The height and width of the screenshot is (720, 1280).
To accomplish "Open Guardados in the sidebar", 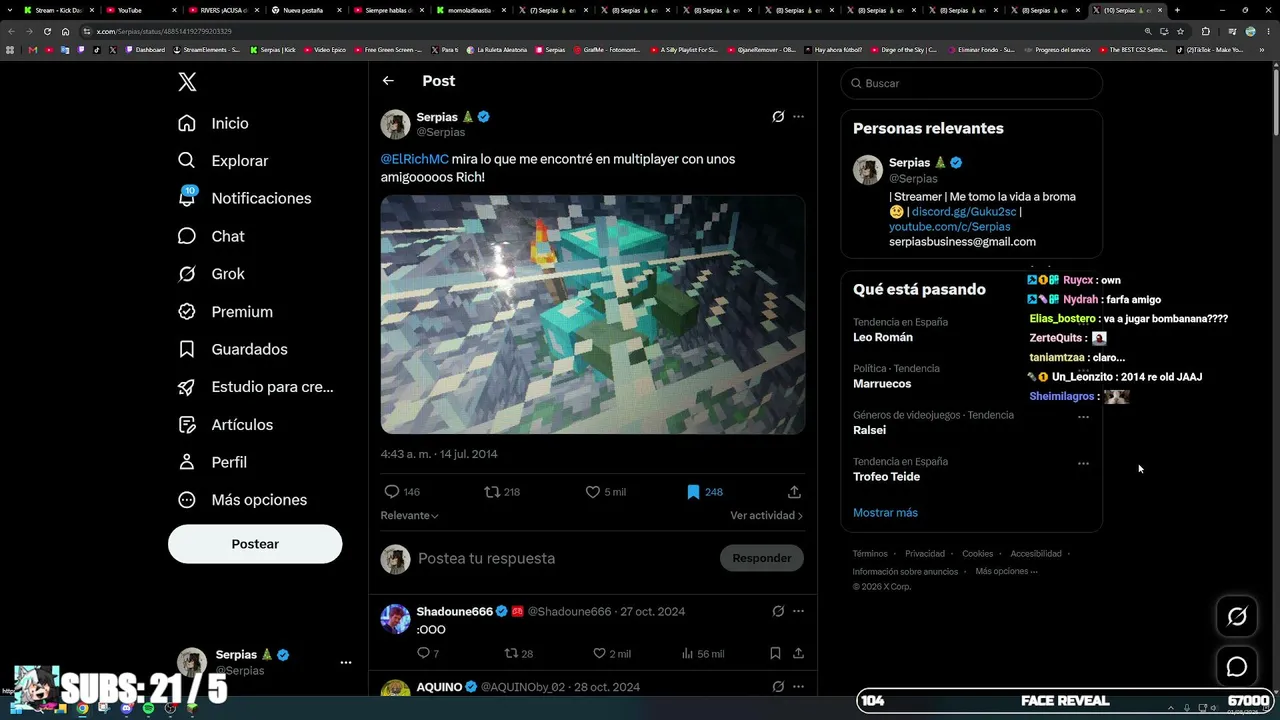I will click(233, 349).
